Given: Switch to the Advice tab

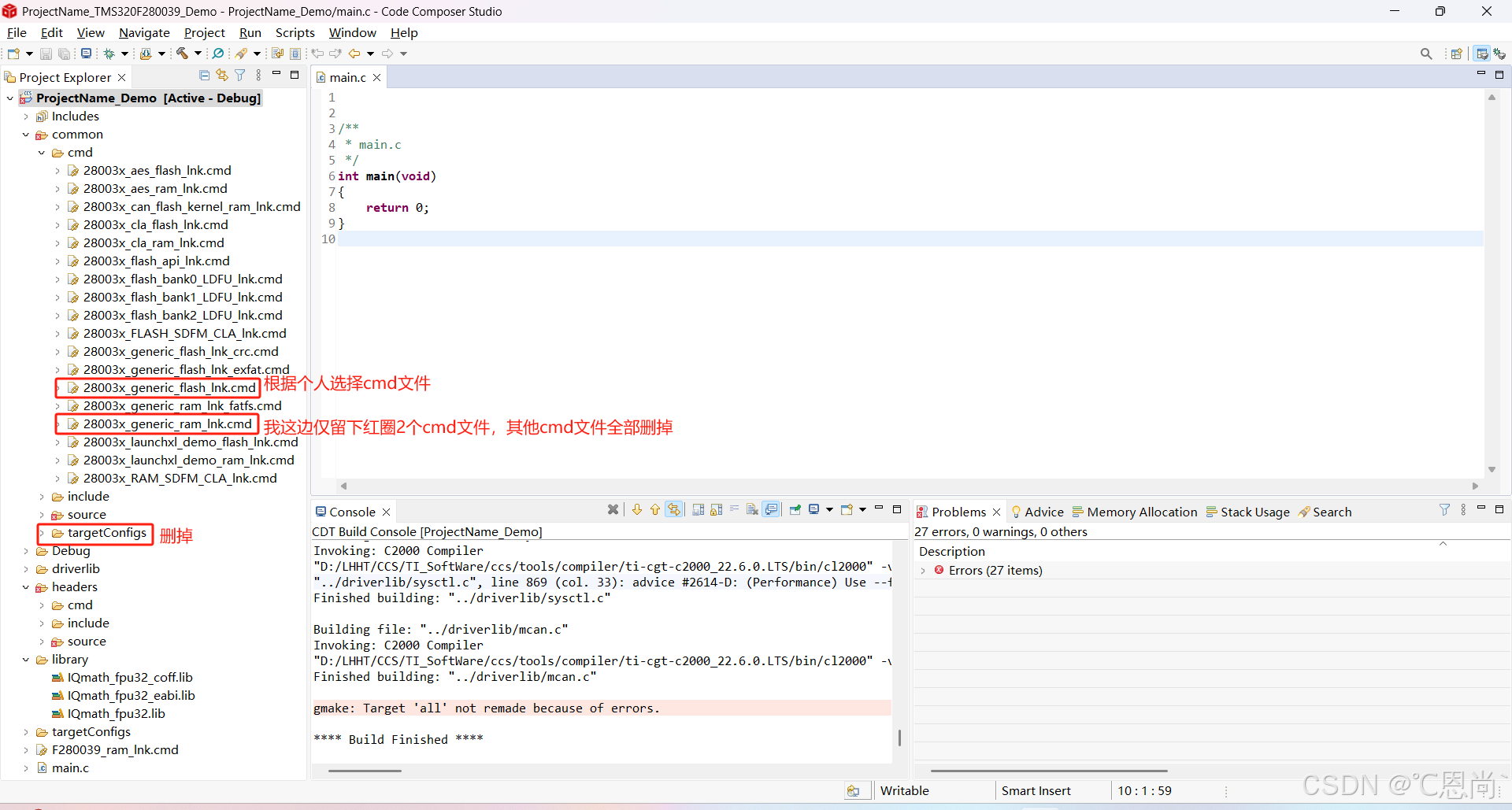Looking at the screenshot, I should (1037, 512).
